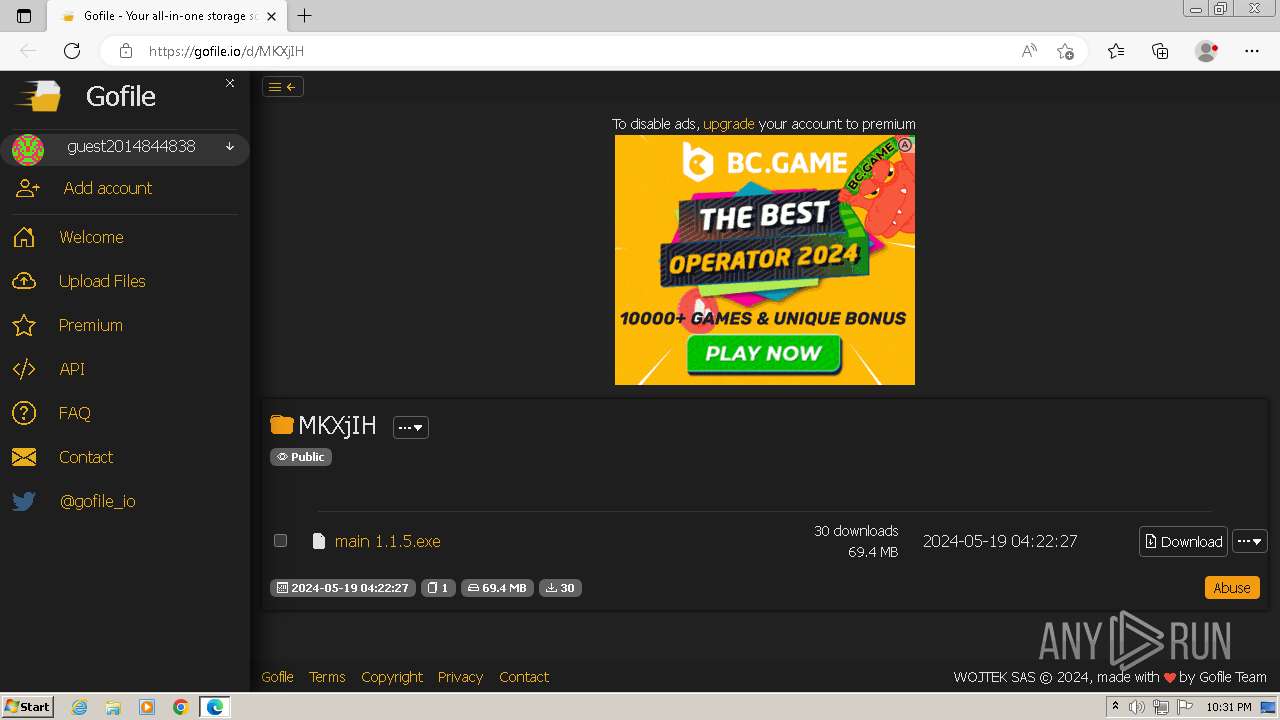Open a new browser tab with plus
The image size is (1280, 720).
click(305, 16)
